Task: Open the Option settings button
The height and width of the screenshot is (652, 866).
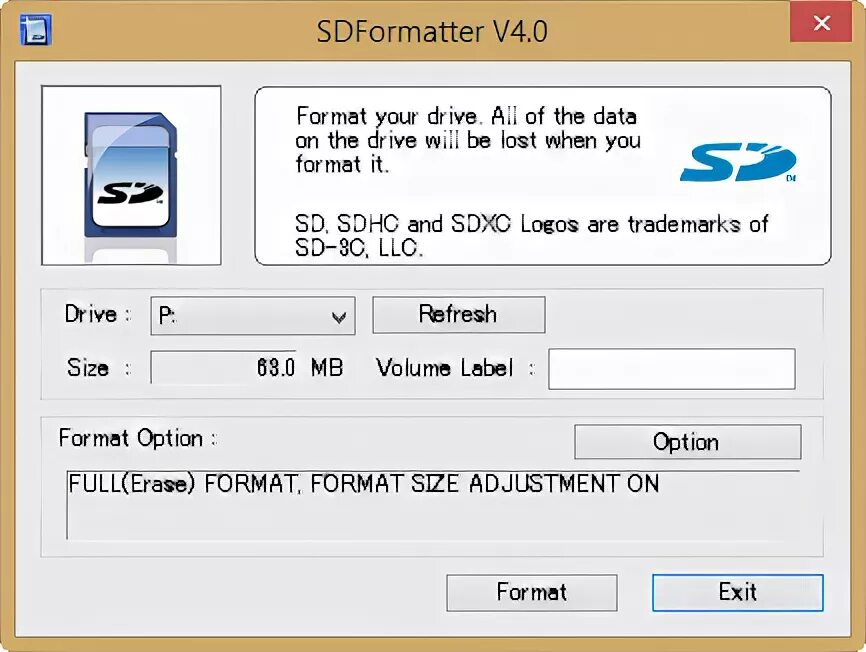Action: (688, 442)
